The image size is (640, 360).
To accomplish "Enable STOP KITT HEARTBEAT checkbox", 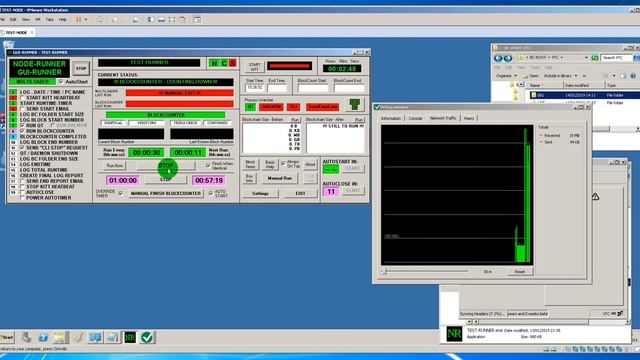I will click(22, 187).
